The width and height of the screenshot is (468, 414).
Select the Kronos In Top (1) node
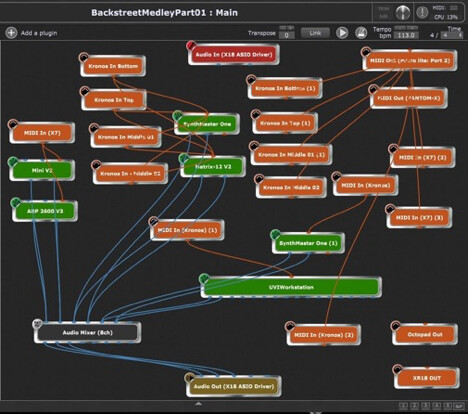(285, 123)
